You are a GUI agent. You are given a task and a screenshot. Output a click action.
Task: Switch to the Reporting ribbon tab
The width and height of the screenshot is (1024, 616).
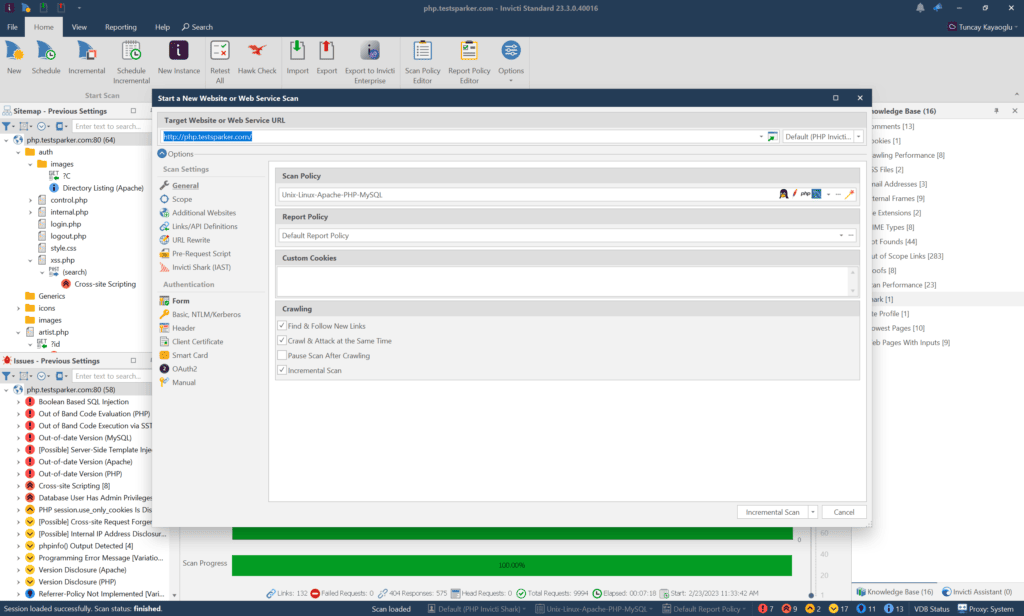click(121, 27)
